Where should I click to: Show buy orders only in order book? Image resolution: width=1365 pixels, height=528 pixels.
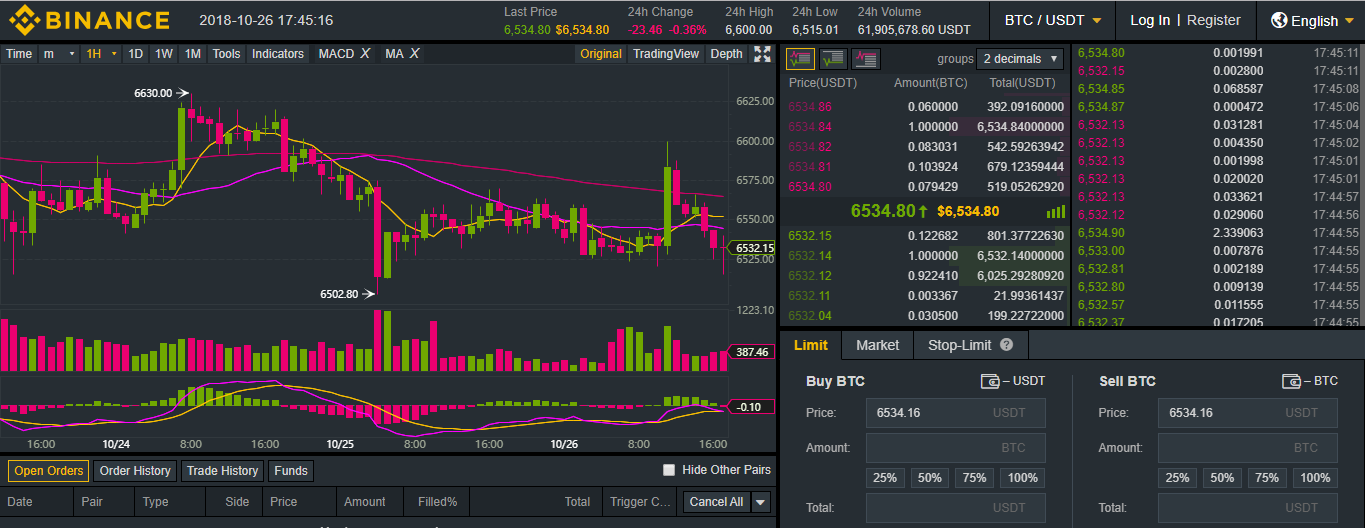coord(833,58)
